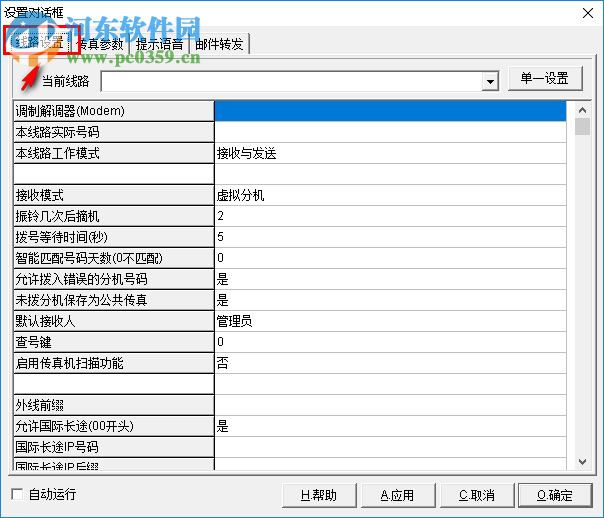Click the 查号键 row label
The width and height of the screenshot is (604, 518).
pyautogui.click(x=114, y=342)
